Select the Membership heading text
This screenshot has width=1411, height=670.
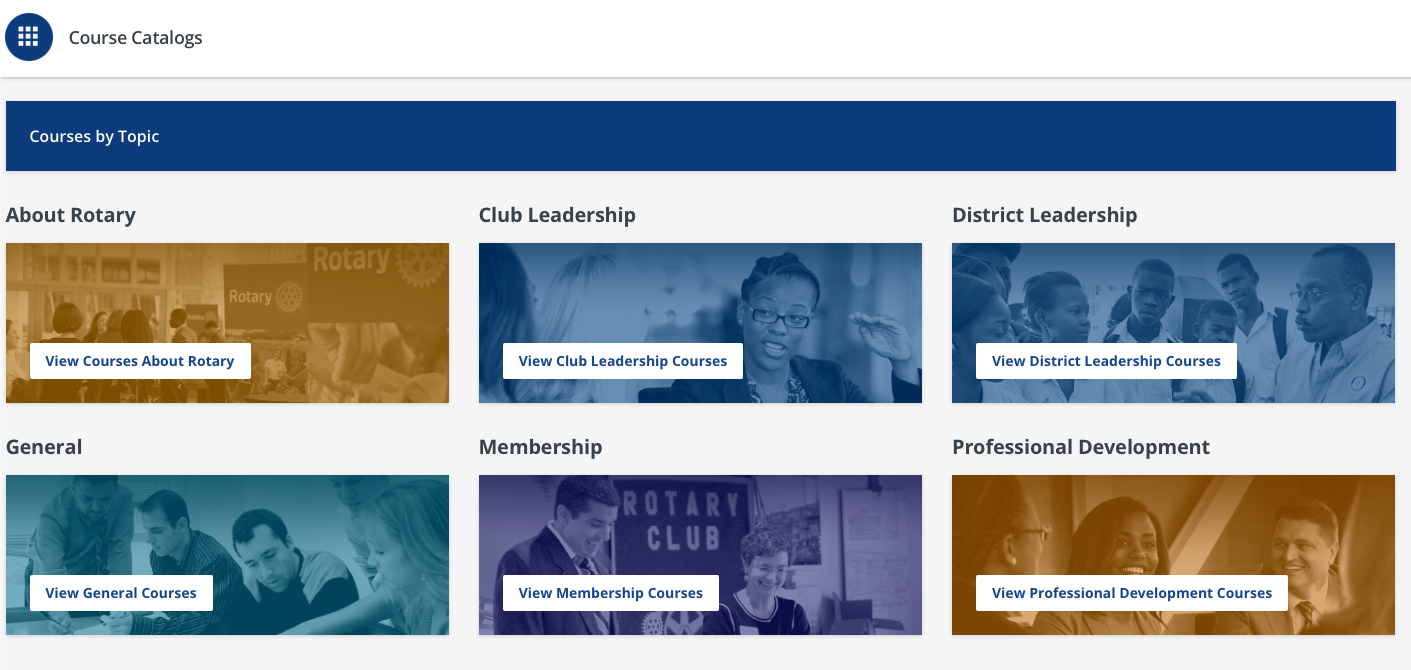[540, 447]
